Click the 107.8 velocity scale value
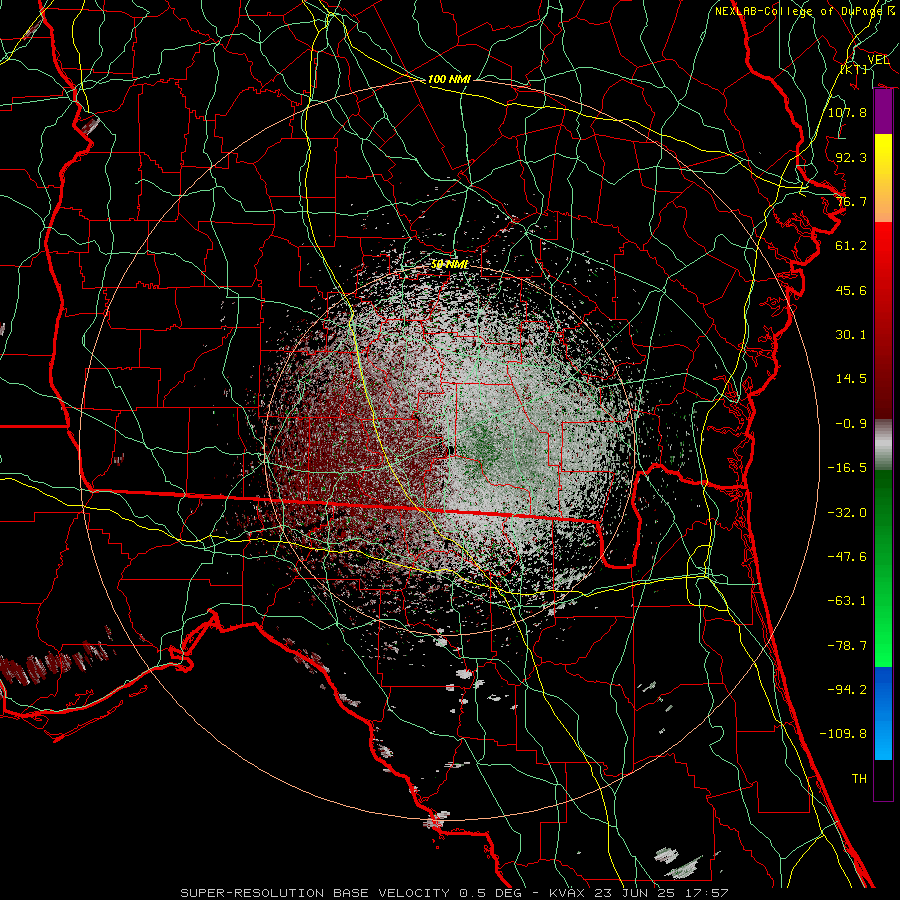This screenshot has width=900, height=900. pyautogui.click(x=847, y=112)
